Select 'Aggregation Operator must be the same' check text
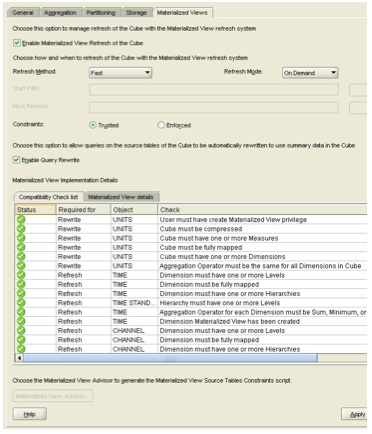This screenshot has height=434, width=372. (x=260, y=266)
